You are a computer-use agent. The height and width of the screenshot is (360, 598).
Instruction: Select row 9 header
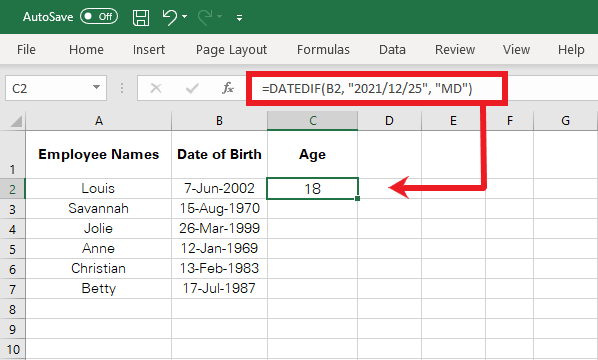[x=13, y=329]
